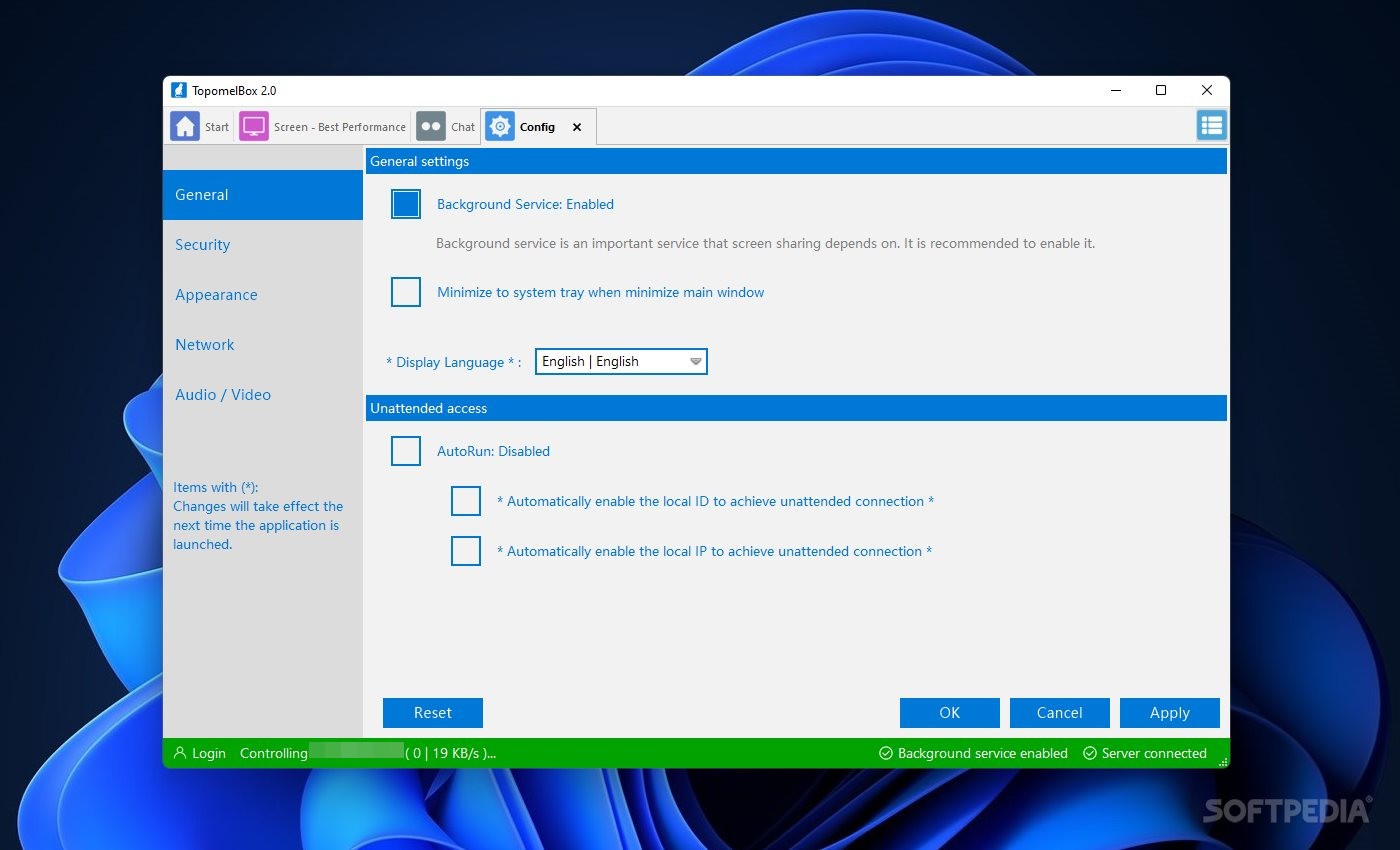Disable the Background Service checkbox
The image size is (1400, 850).
[x=406, y=204]
